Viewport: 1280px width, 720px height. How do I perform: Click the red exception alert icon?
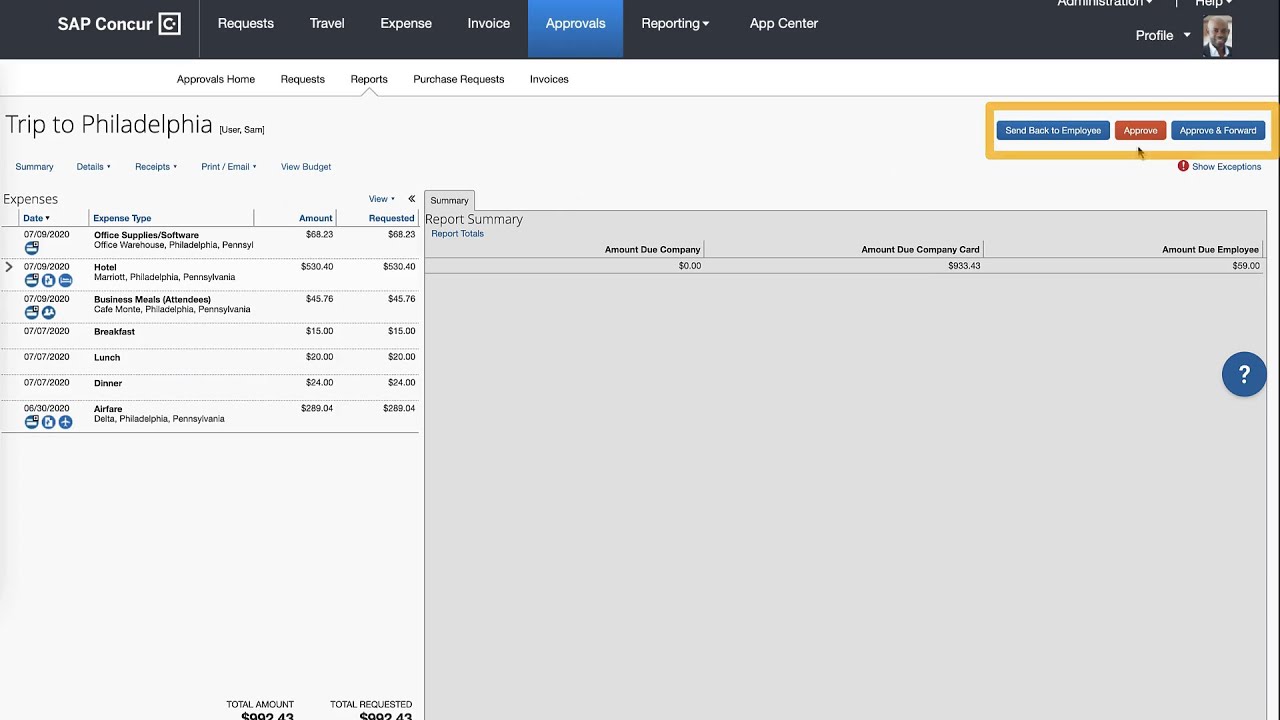pos(1183,166)
